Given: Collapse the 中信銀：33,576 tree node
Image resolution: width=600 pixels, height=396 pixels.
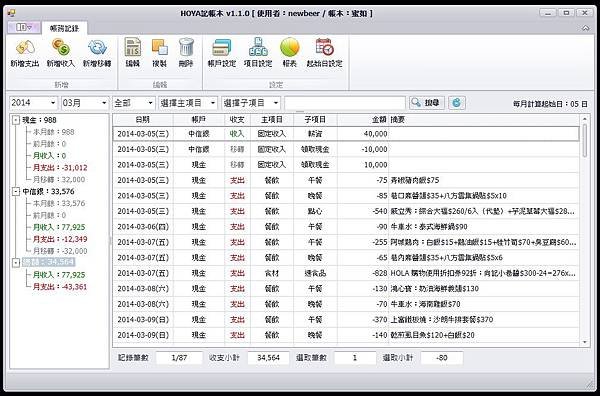Looking at the screenshot, I should click(16, 191).
